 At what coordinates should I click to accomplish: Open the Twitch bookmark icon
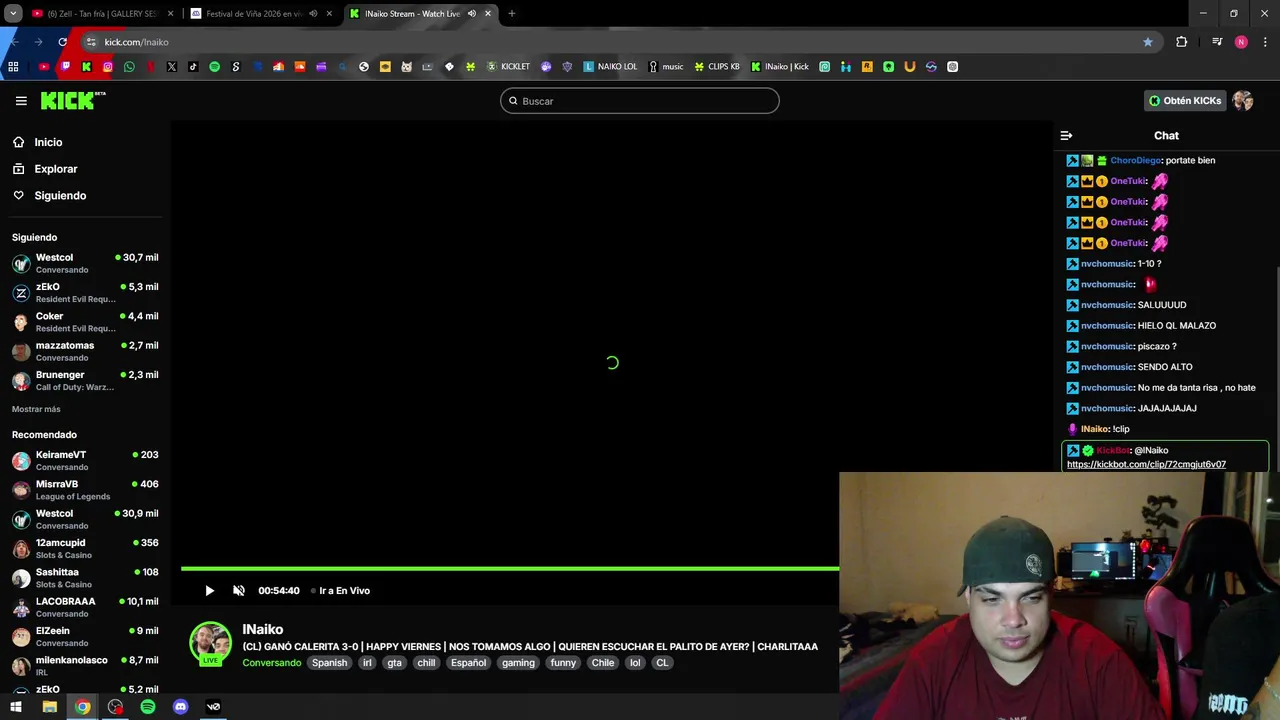tap(65, 67)
